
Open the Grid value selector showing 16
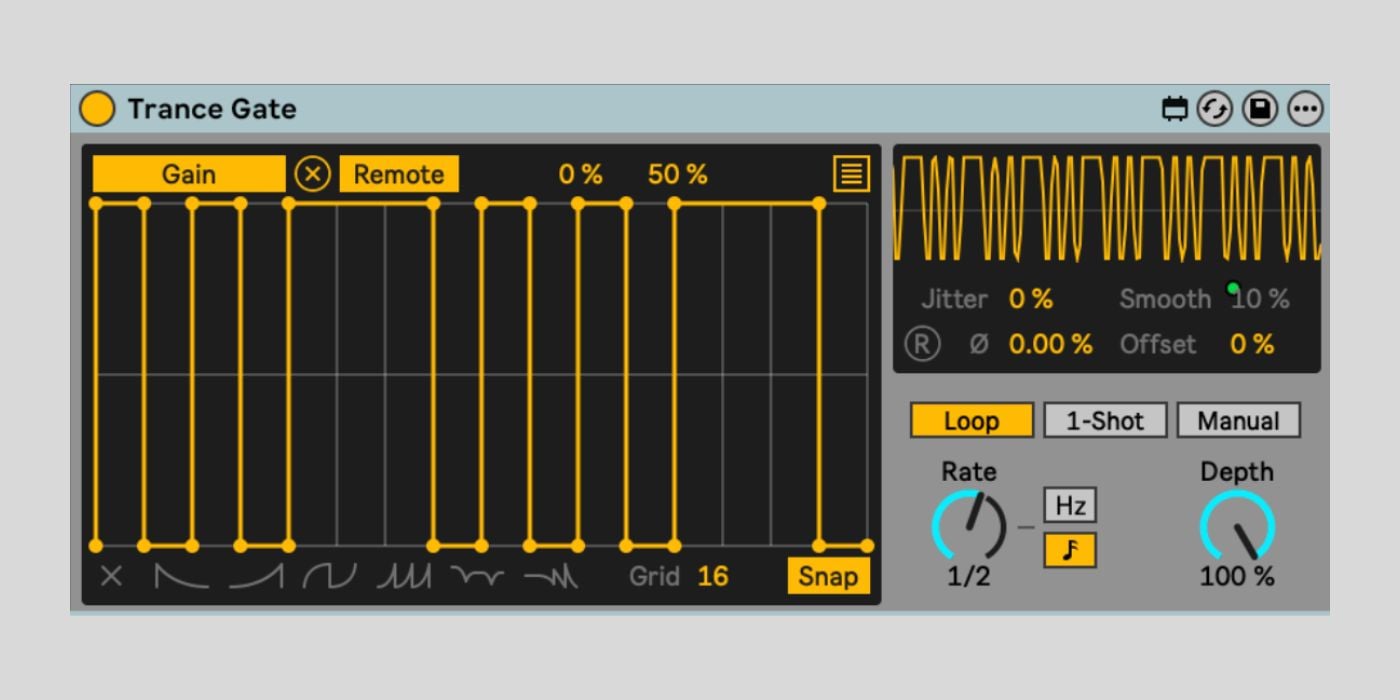coord(713,576)
